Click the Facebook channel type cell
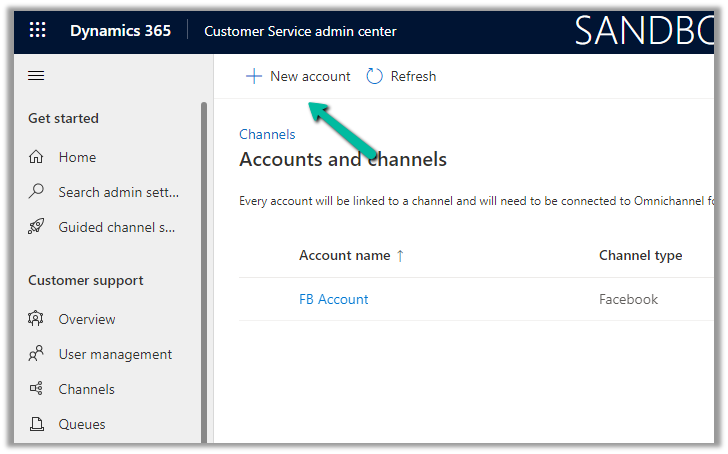Image resolution: width=728 pixels, height=454 pixels. click(x=628, y=299)
